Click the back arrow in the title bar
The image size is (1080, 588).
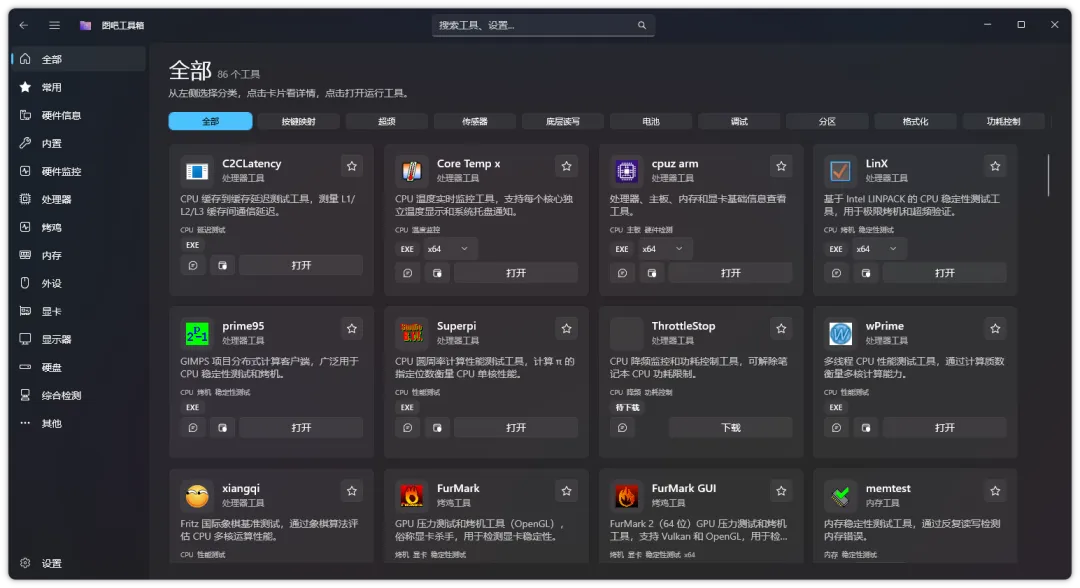coord(24,25)
